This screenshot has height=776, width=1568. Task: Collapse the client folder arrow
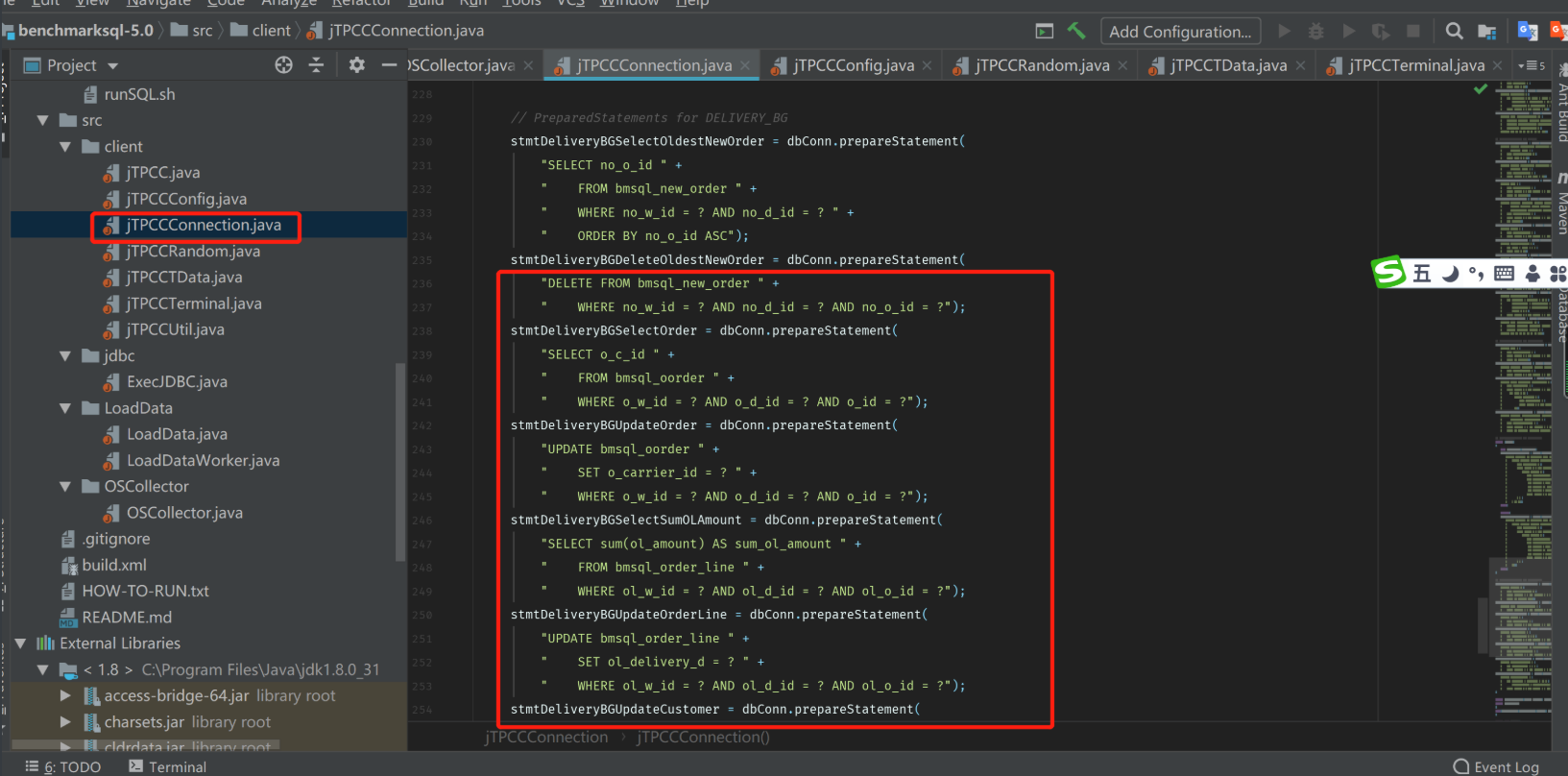[x=65, y=146]
